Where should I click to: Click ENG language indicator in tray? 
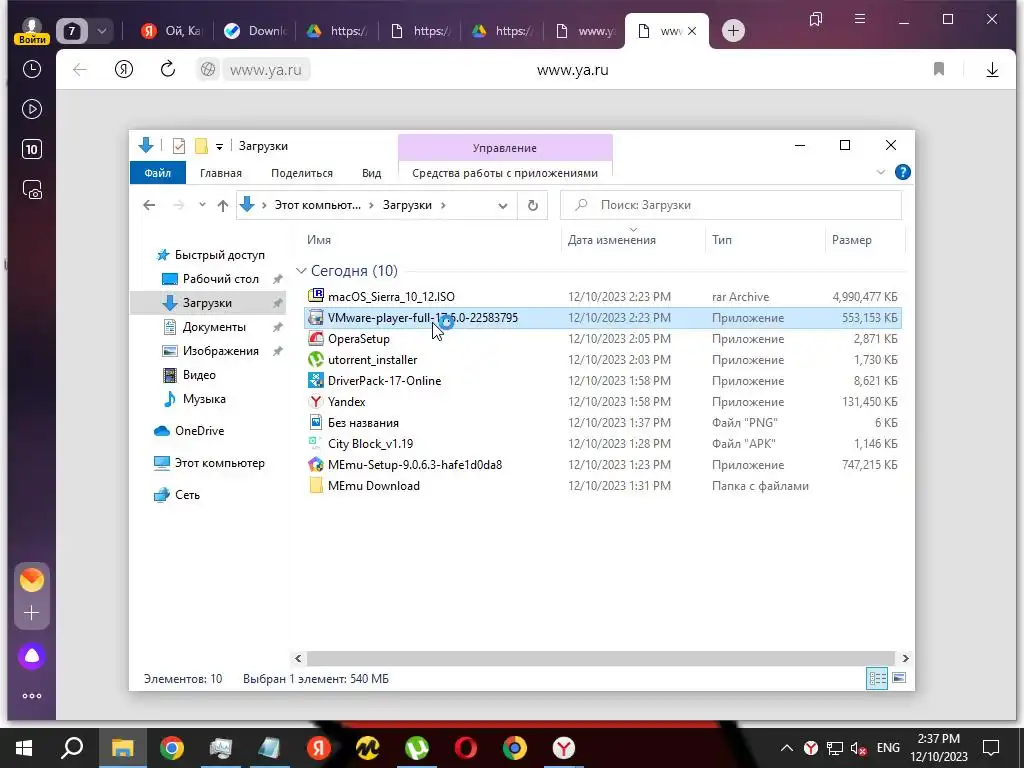pos(888,748)
